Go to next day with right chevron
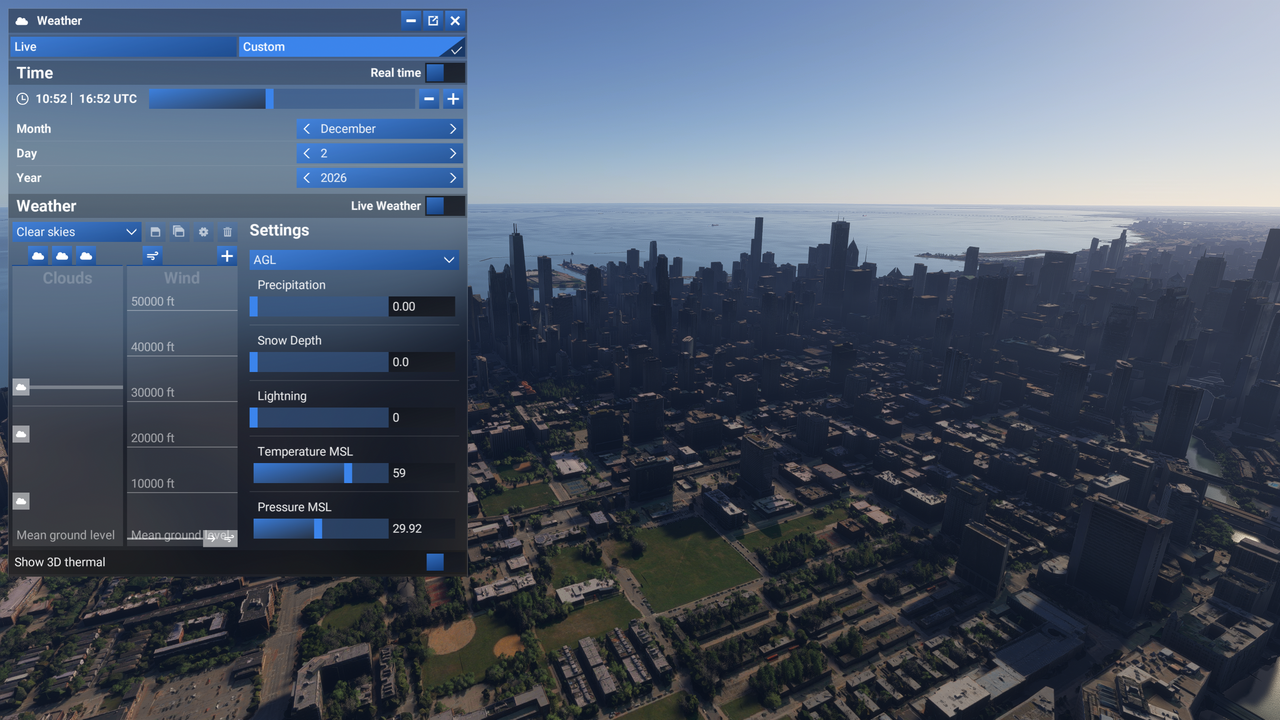 click(453, 154)
